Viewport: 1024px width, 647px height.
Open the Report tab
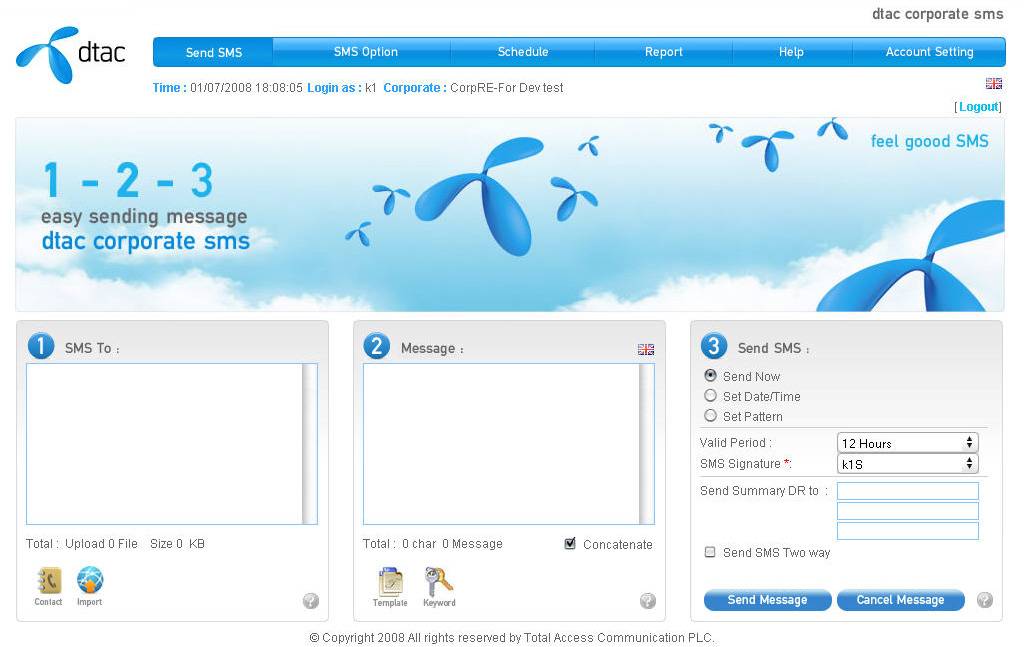click(x=664, y=52)
